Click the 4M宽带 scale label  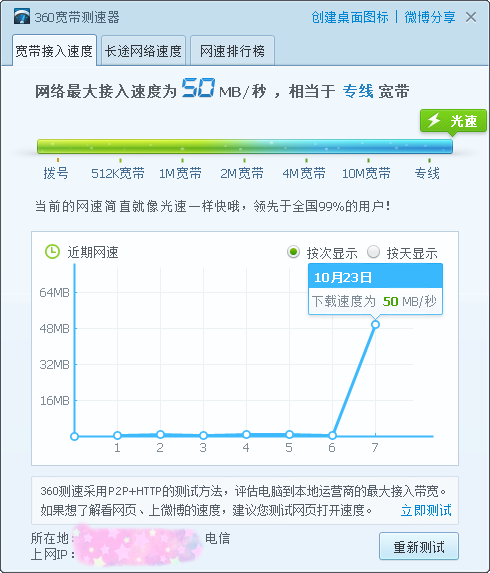coord(304,173)
